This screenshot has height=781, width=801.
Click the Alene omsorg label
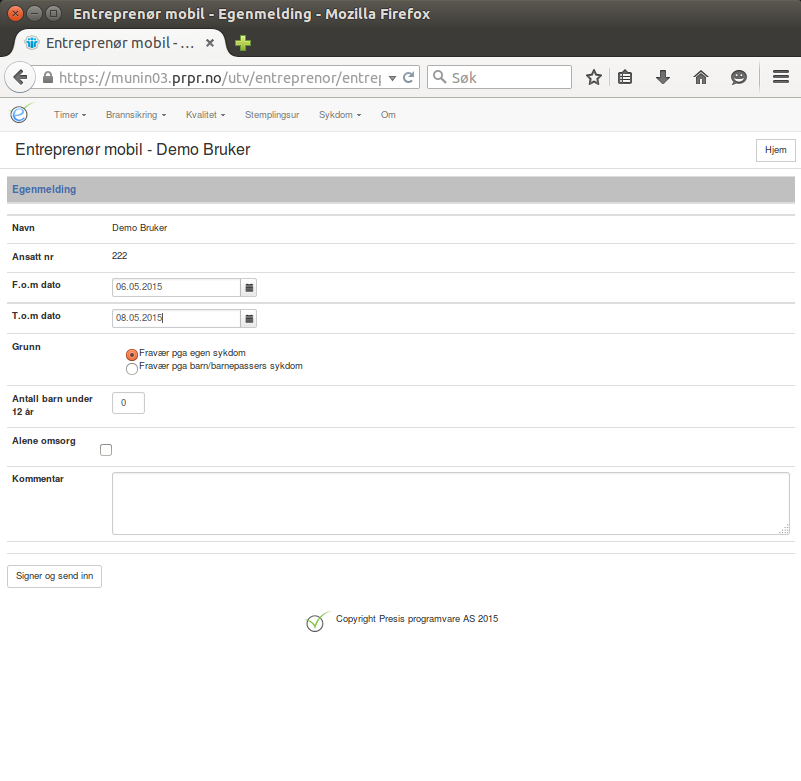[x=44, y=441]
